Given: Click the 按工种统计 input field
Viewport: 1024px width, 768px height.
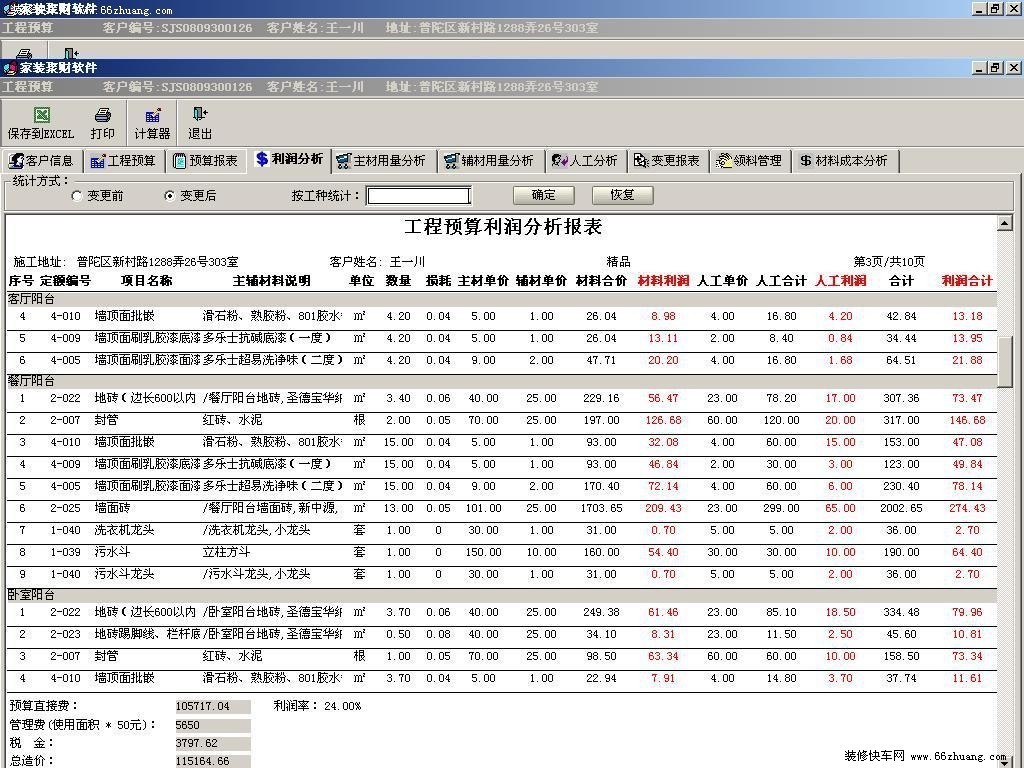Looking at the screenshot, I should [419, 196].
